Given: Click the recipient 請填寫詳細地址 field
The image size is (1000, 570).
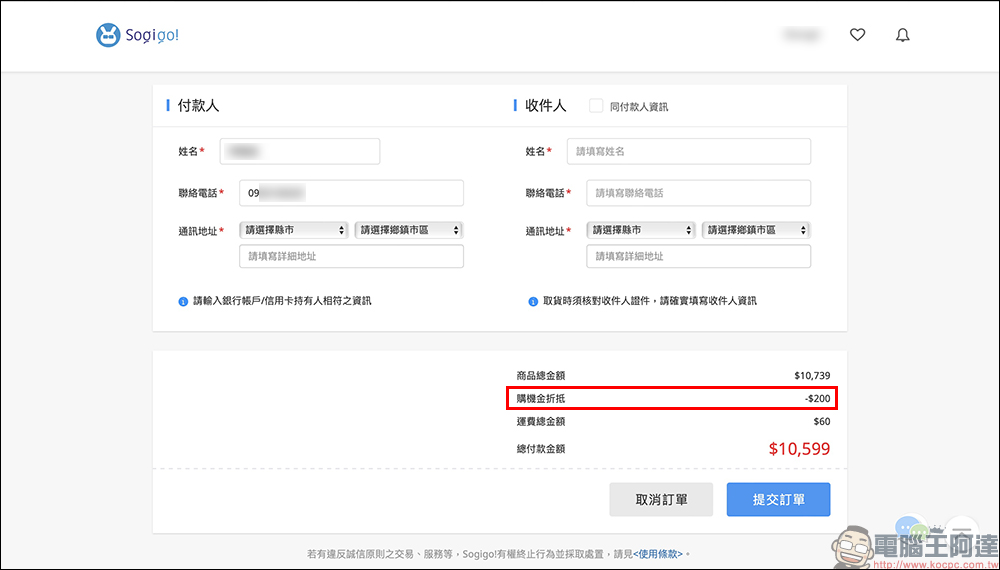Looking at the screenshot, I should pyautogui.click(x=698, y=256).
